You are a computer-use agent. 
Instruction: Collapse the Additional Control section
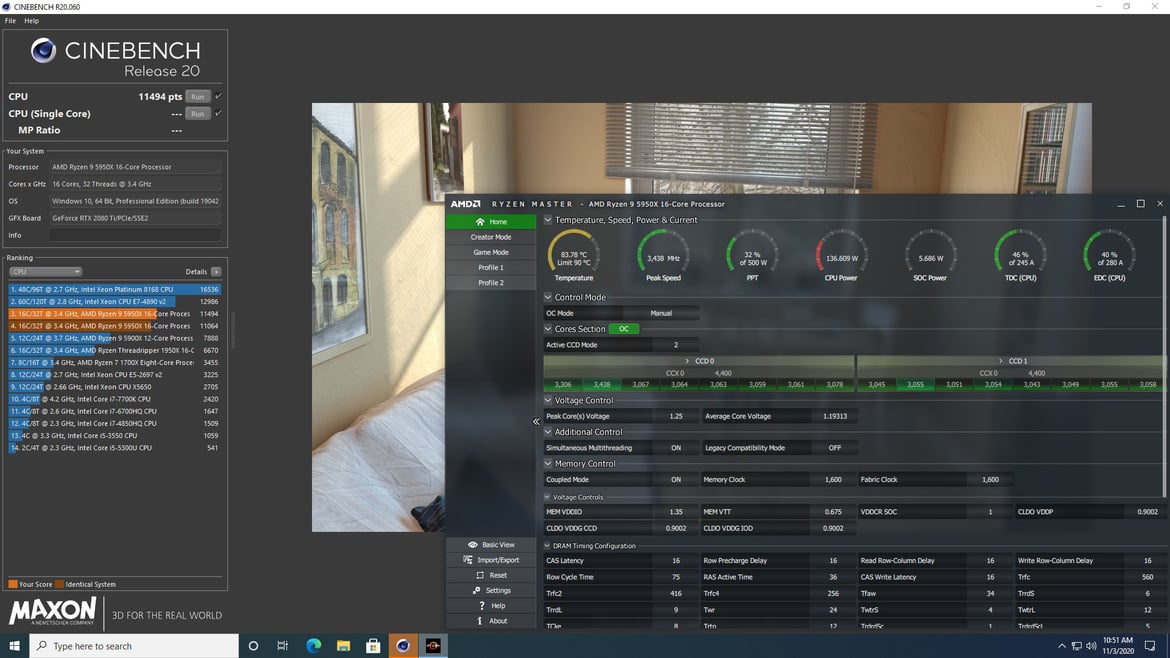pos(548,432)
